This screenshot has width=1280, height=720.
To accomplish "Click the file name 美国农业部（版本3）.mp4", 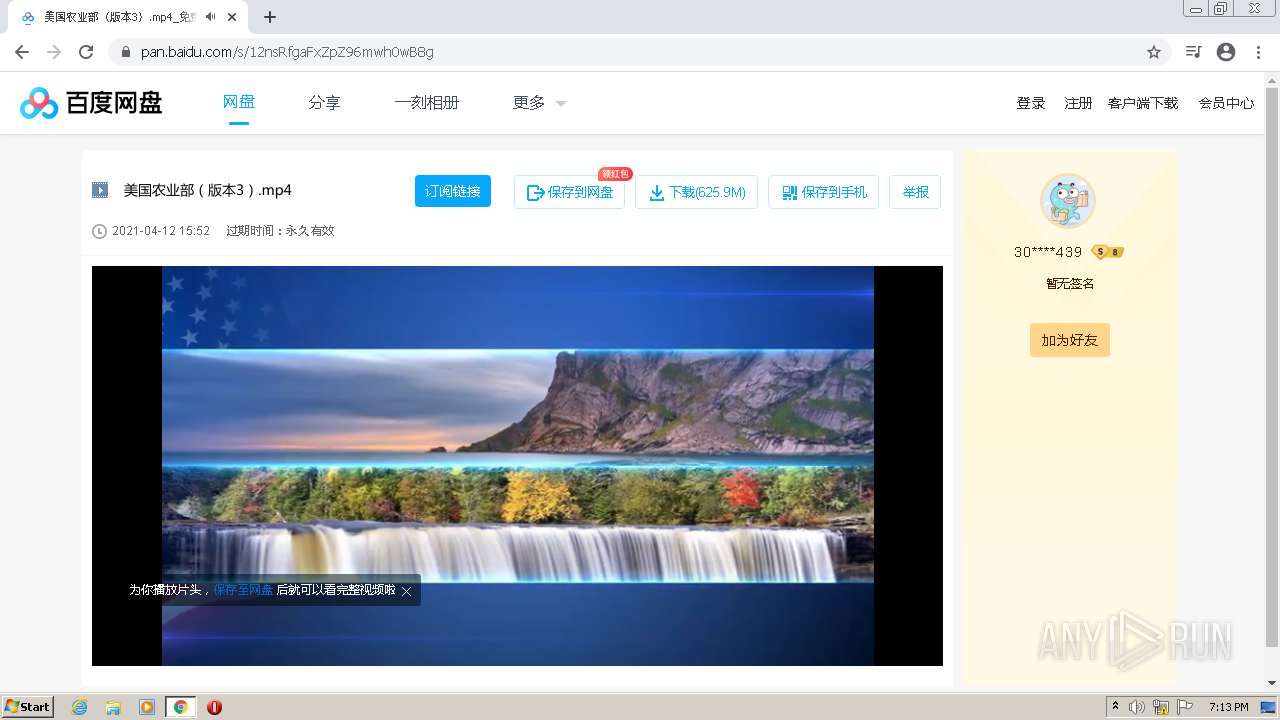I will tap(208, 190).
